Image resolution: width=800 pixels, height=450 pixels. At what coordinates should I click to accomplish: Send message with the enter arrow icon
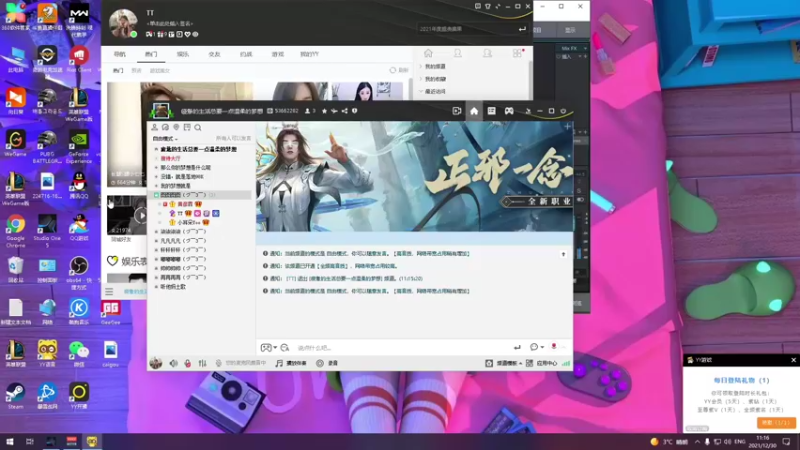click(x=517, y=347)
